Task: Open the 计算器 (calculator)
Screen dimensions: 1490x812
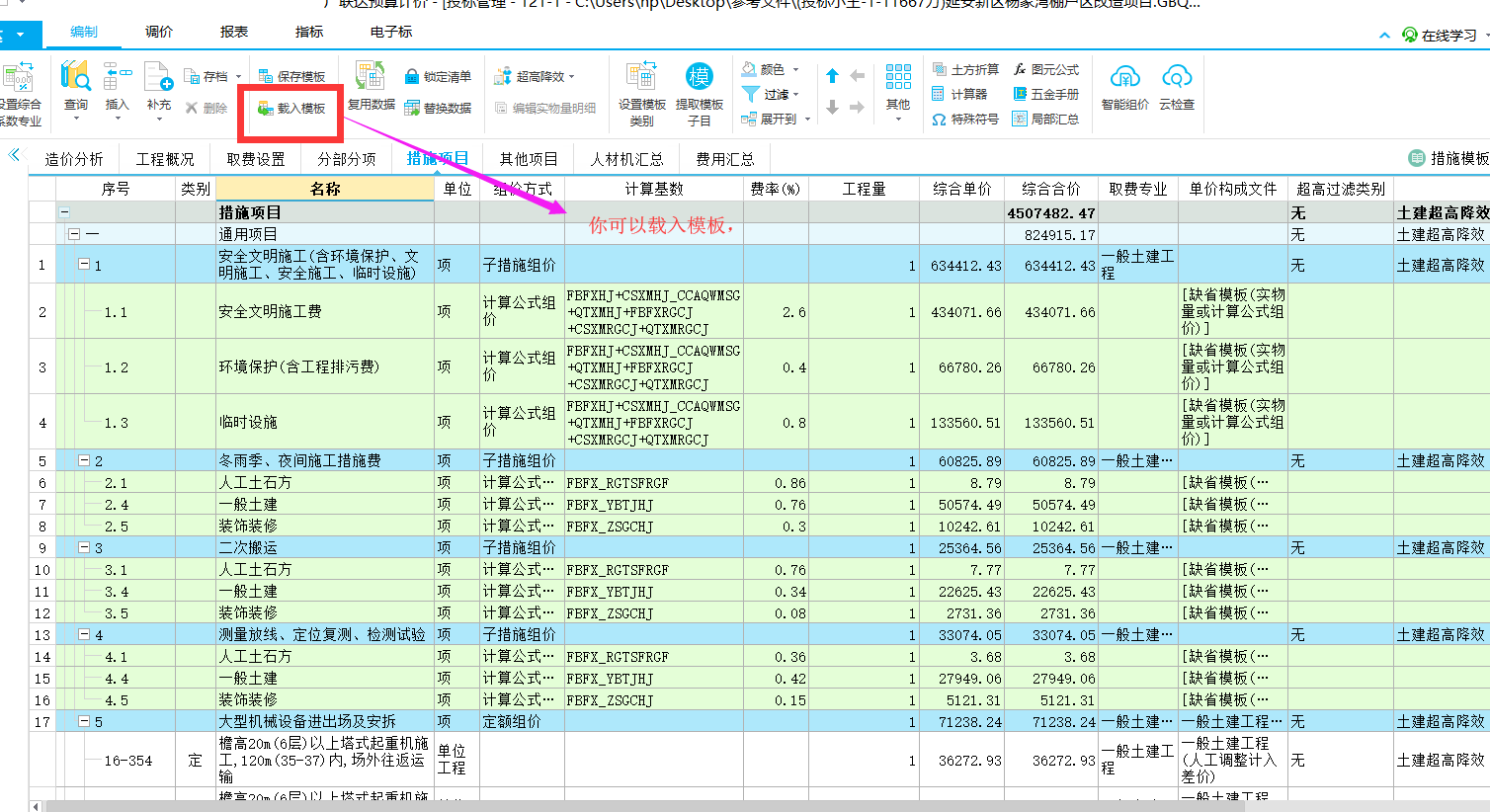Action: (x=958, y=94)
